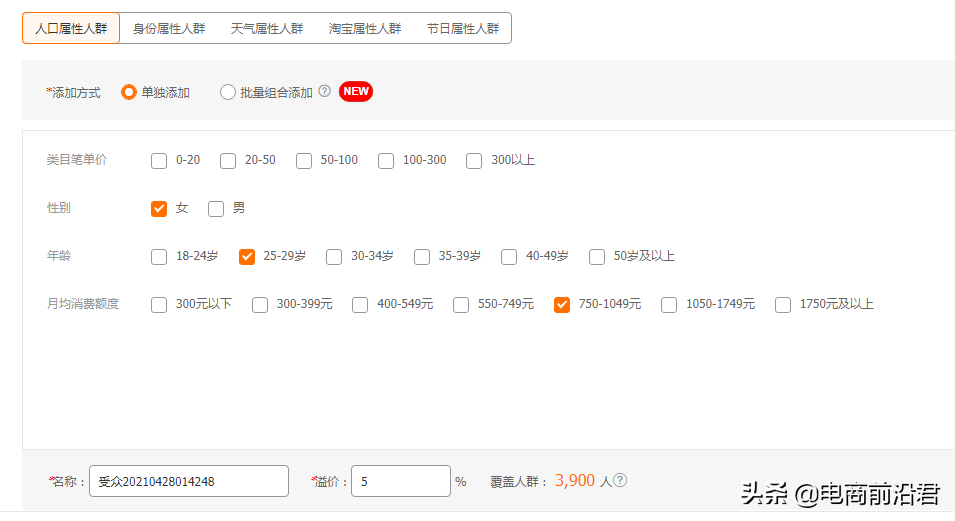Open help icon beside 批量组合添加
Screen dimensions: 955x521
coord(325,91)
